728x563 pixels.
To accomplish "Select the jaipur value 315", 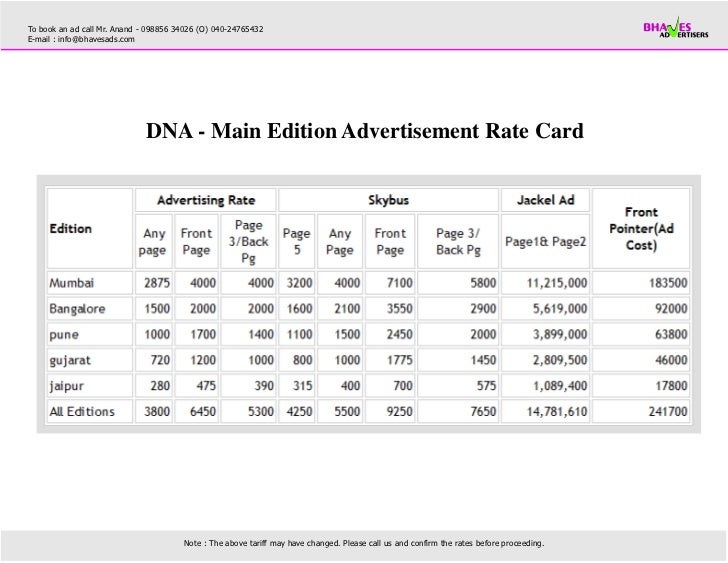I will click(303, 386).
